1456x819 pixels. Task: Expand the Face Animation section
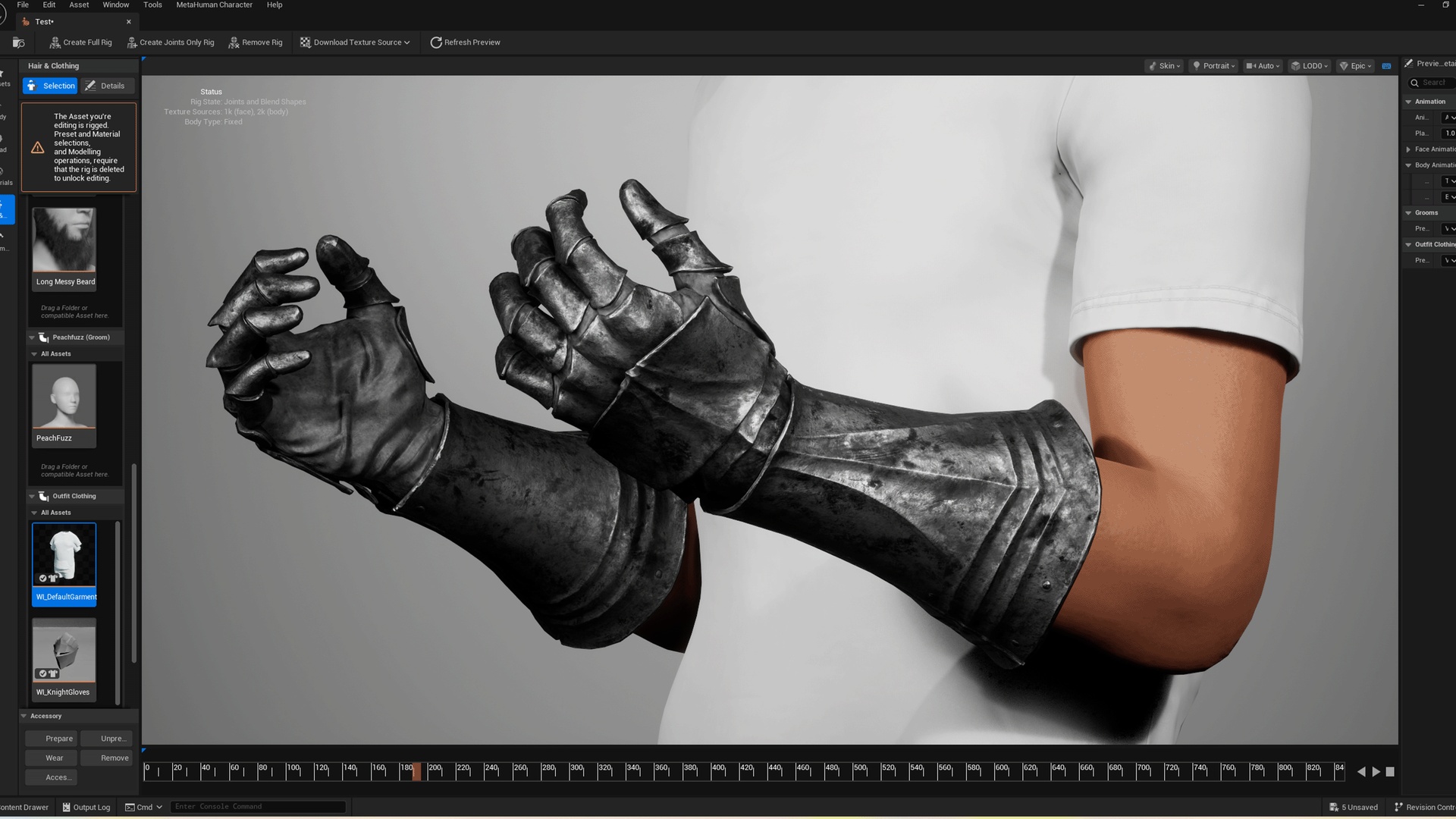[1408, 149]
